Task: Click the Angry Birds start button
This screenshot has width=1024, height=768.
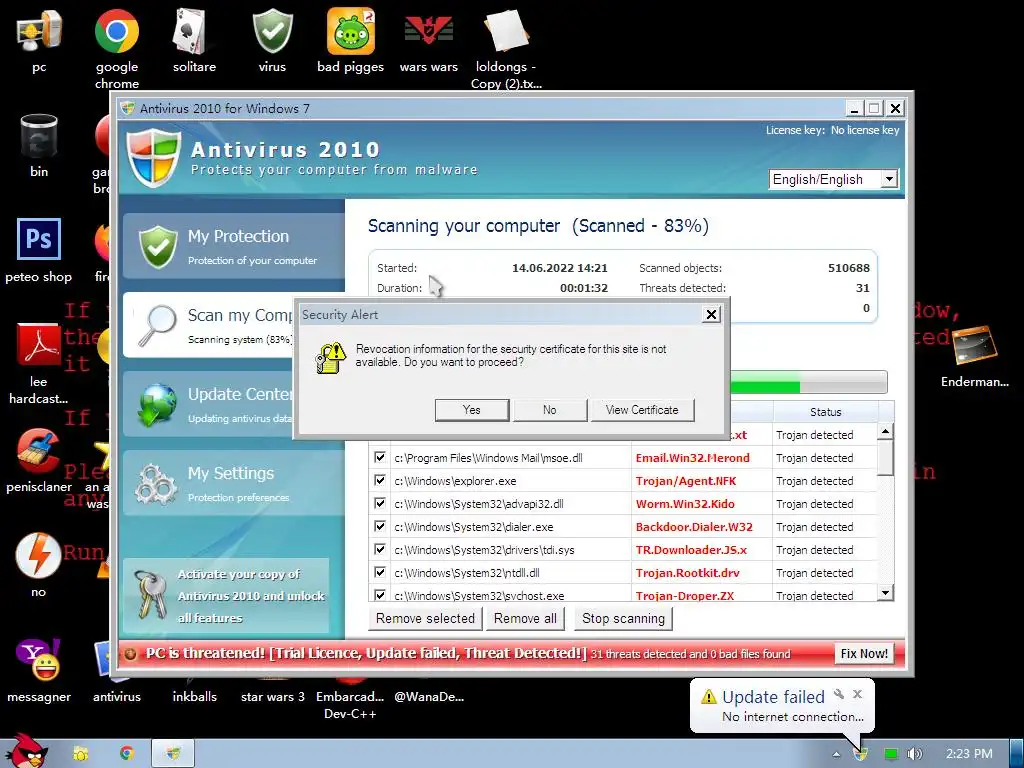Action: pyautogui.click(x=25, y=751)
